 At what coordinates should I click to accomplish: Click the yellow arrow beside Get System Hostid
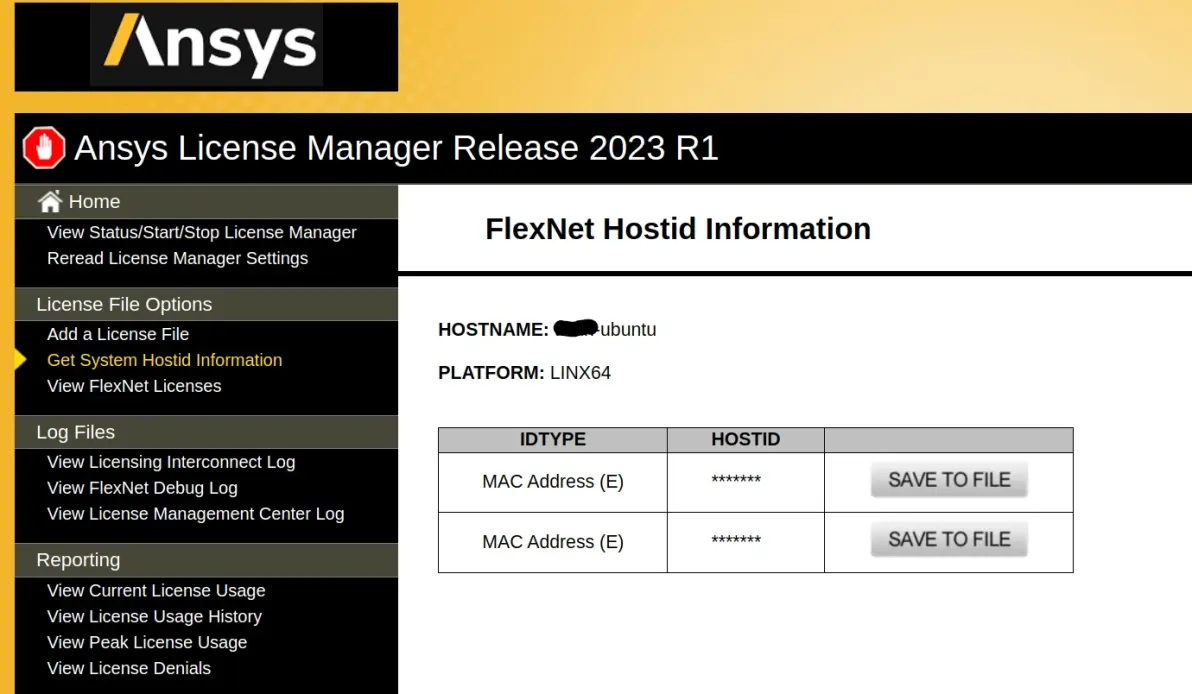21,360
